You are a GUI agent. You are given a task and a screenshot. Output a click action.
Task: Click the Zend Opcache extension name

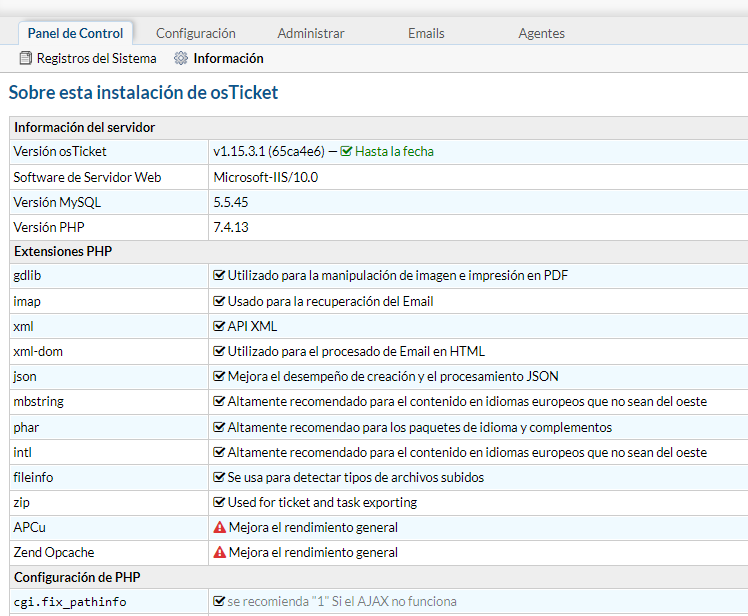tap(54, 553)
